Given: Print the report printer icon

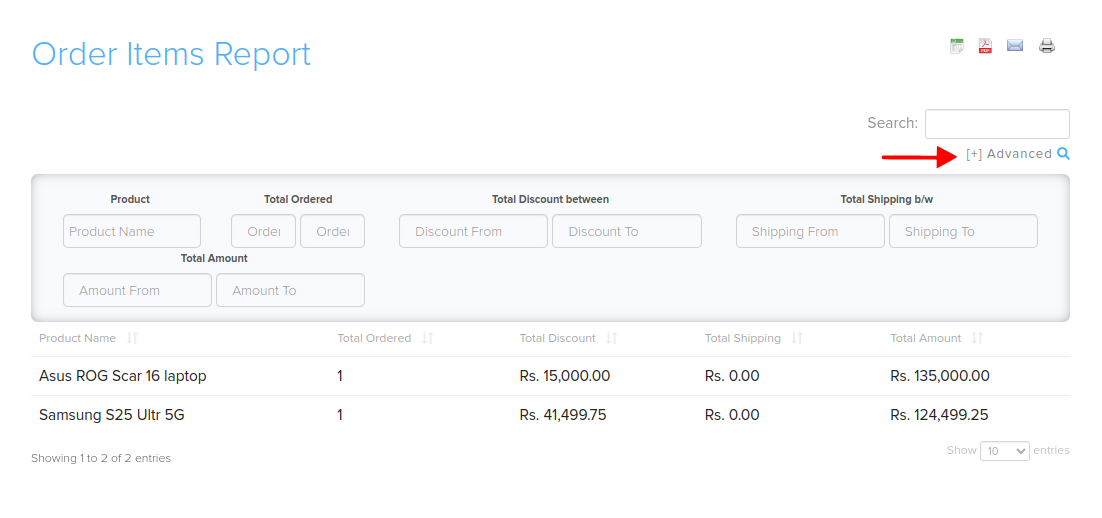Looking at the screenshot, I should tap(1047, 46).
